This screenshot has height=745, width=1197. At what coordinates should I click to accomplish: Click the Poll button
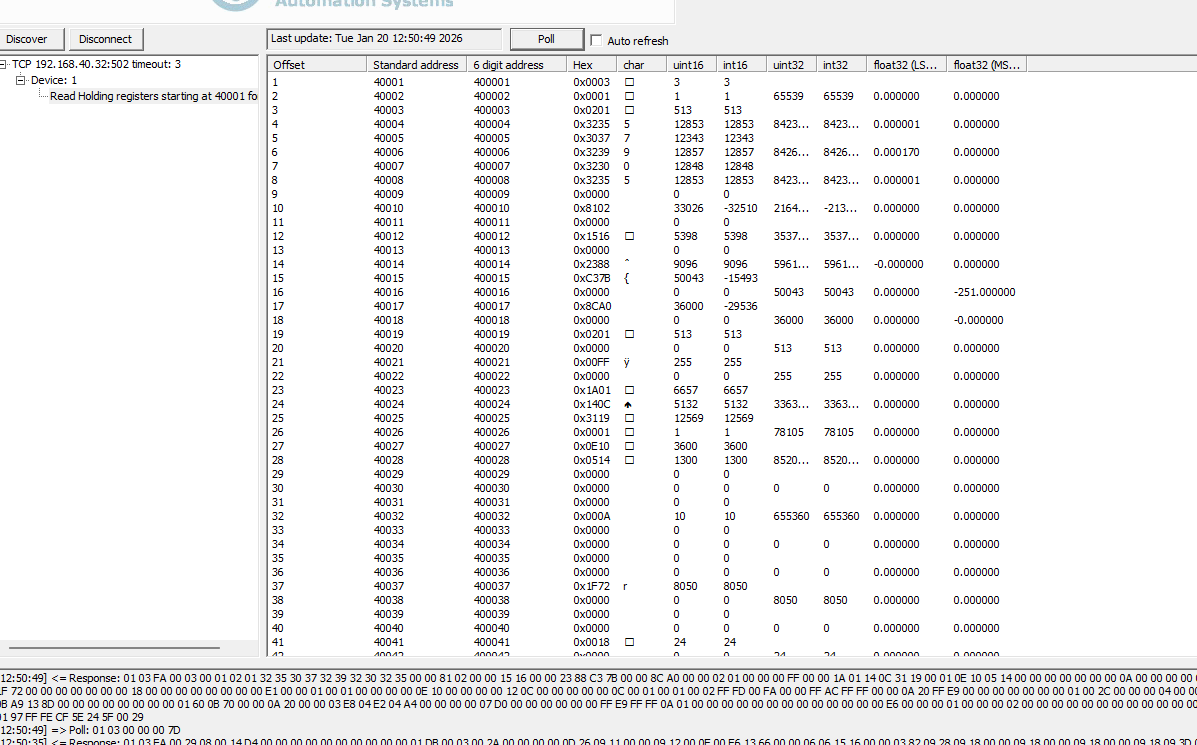tap(546, 38)
